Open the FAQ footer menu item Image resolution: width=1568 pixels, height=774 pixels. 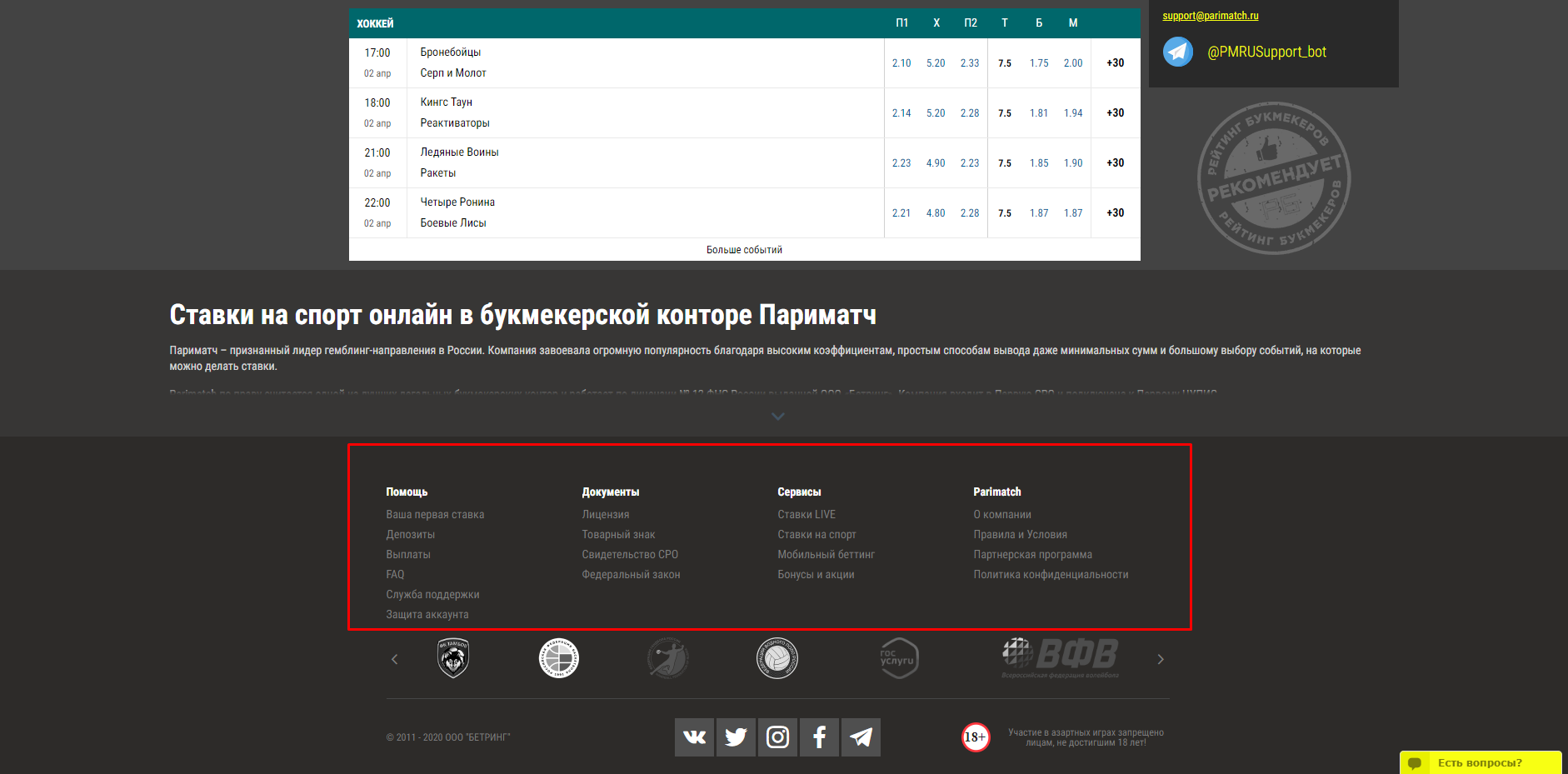click(x=395, y=575)
